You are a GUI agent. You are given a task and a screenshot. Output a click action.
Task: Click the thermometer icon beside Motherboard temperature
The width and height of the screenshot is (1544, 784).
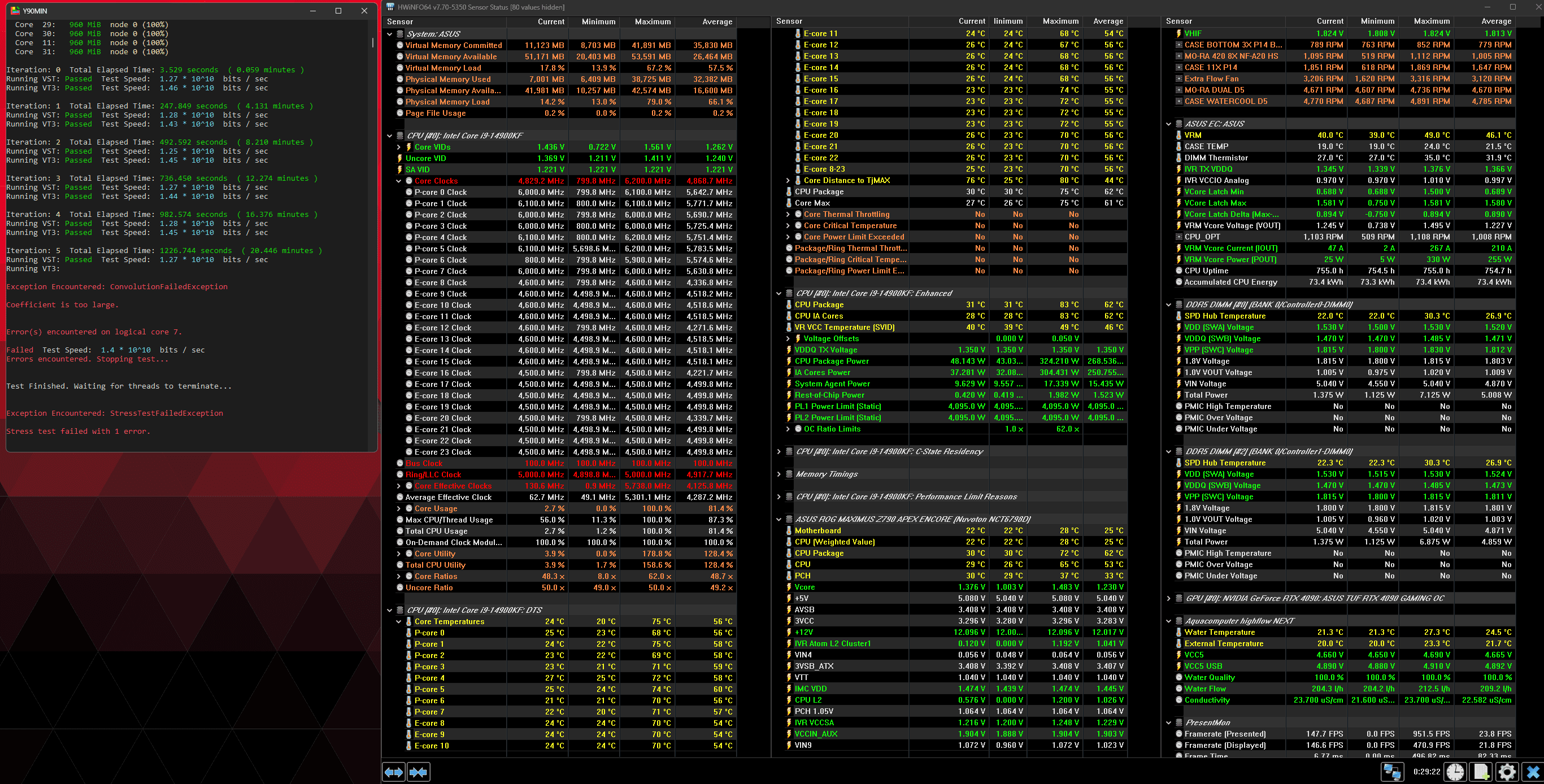pyautogui.click(x=789, y=531)
